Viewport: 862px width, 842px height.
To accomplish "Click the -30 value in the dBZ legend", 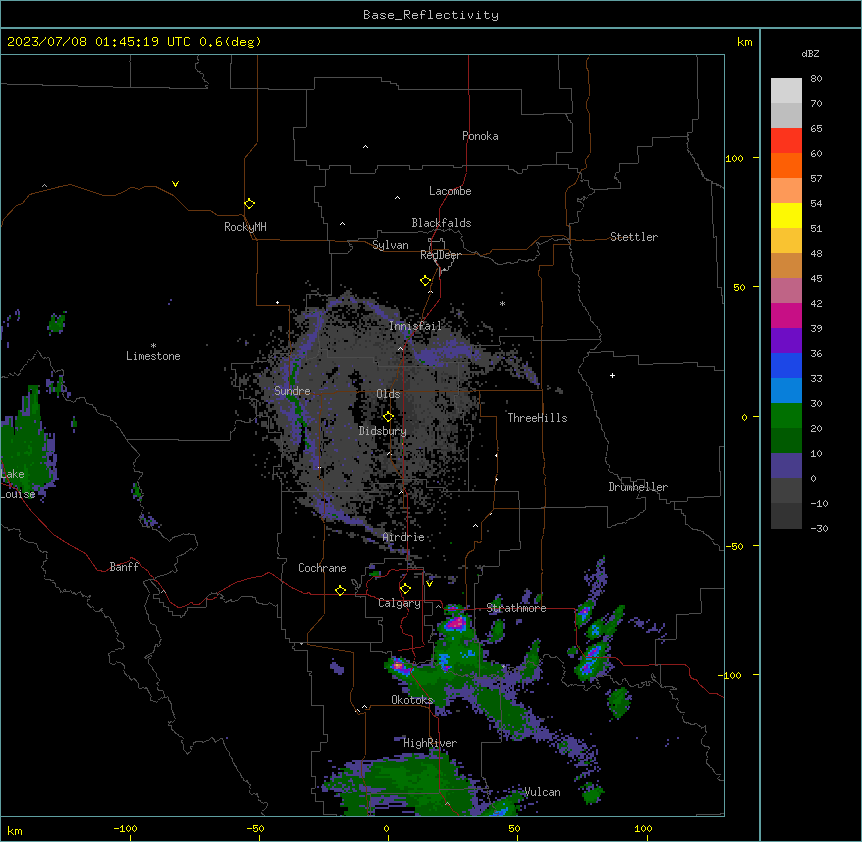I will 819,528.
